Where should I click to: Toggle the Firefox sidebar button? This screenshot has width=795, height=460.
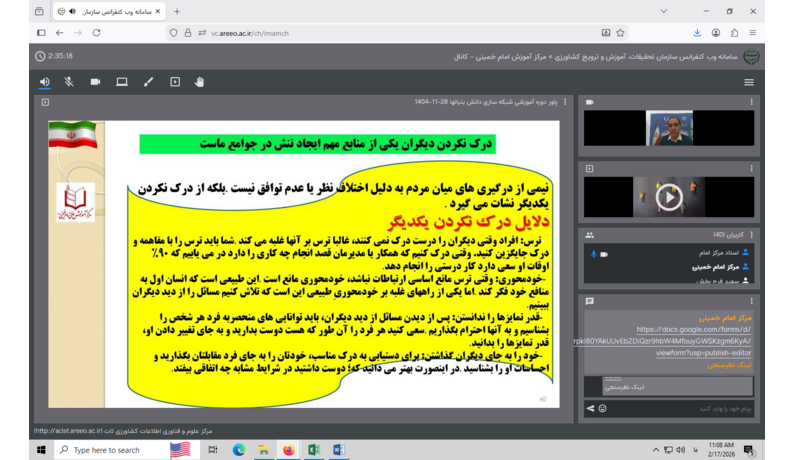[x=42, y=33]
